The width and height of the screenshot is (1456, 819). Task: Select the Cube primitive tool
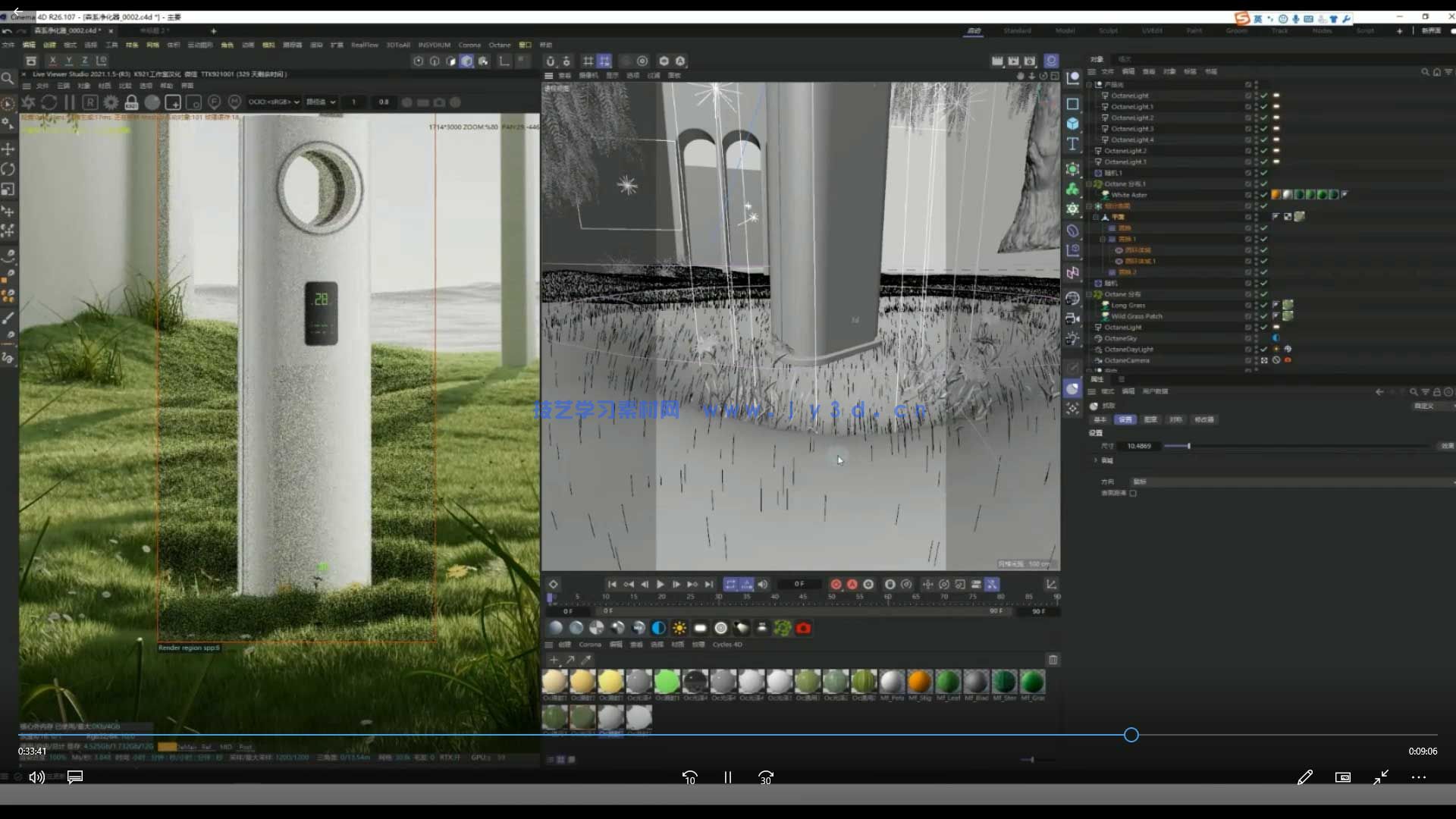1072,124
